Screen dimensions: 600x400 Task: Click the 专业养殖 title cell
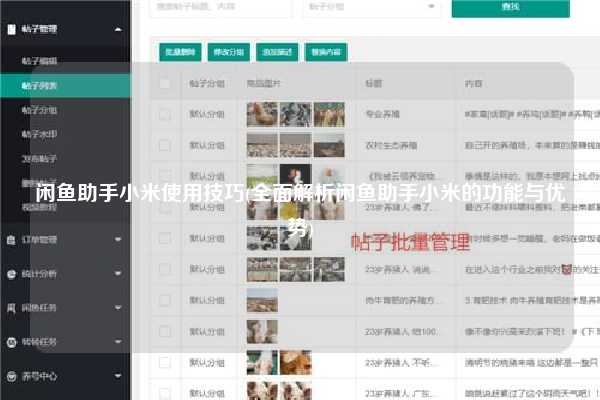[x=383, y=114]
